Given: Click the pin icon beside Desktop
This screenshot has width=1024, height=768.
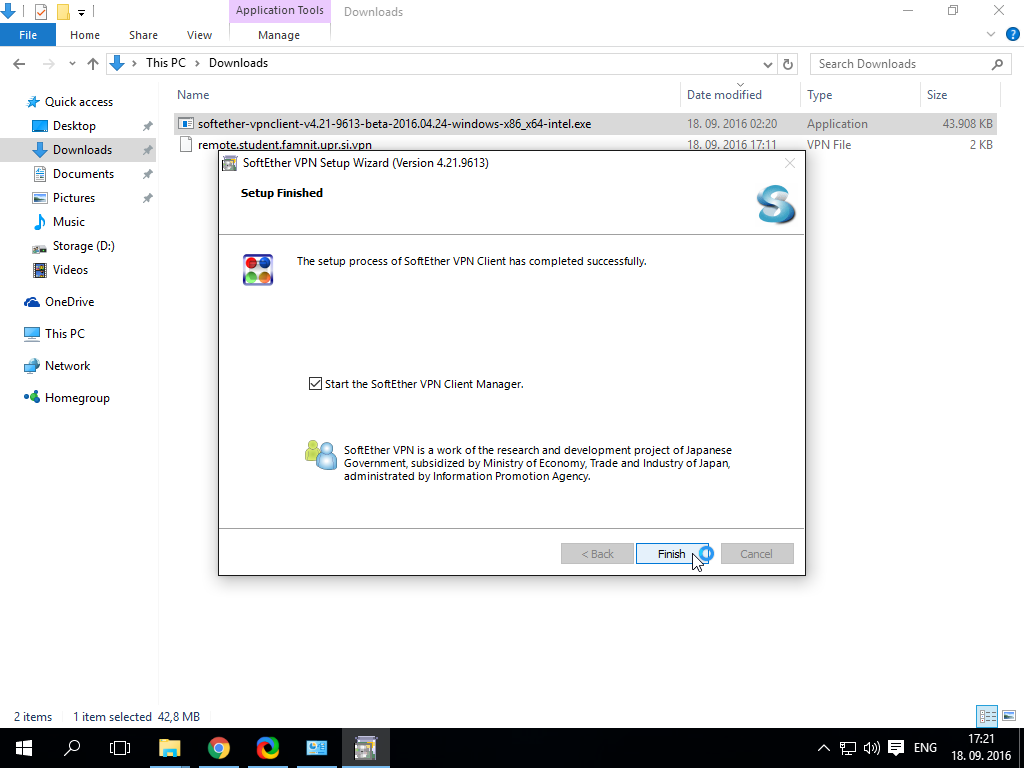Looking at the screenshot, I should pyautogui.click(x=148, y=126).
